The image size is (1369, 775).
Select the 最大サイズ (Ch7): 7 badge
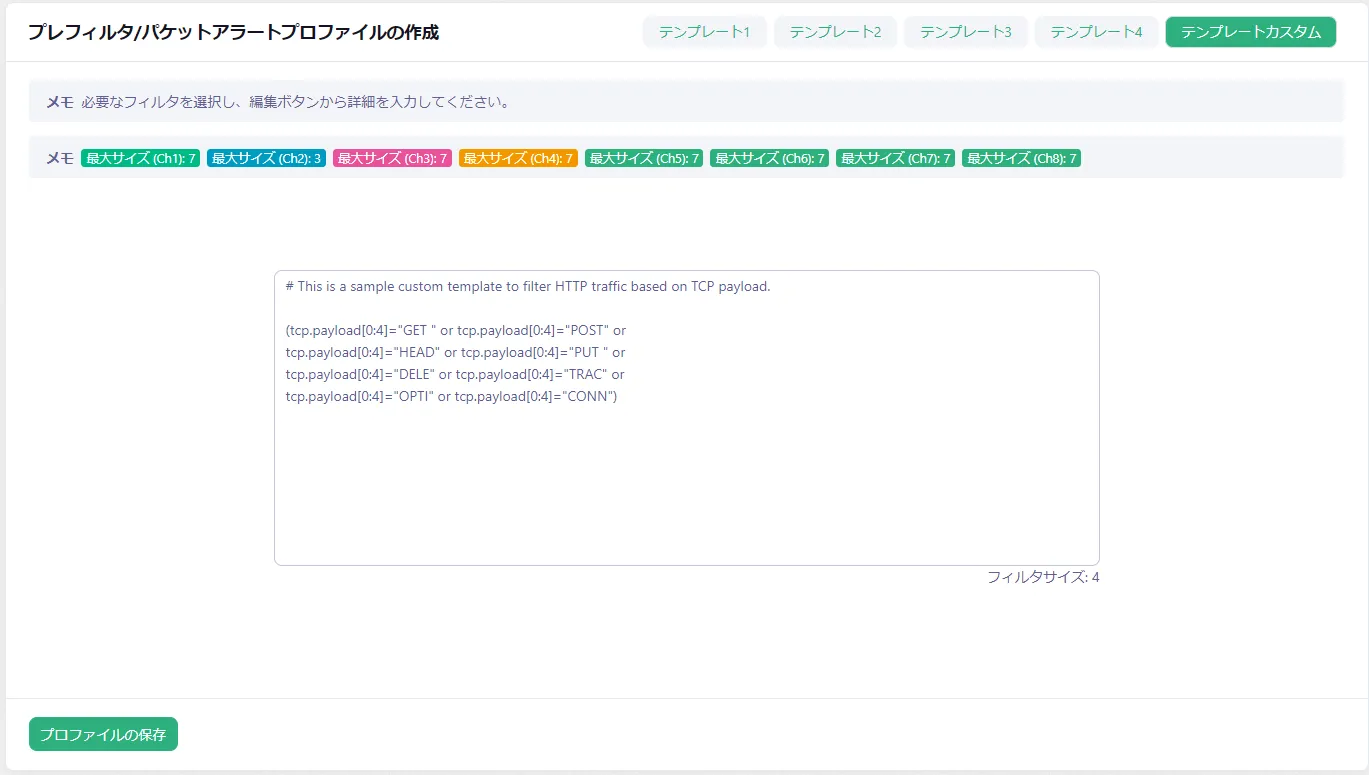tap(895, 158)
